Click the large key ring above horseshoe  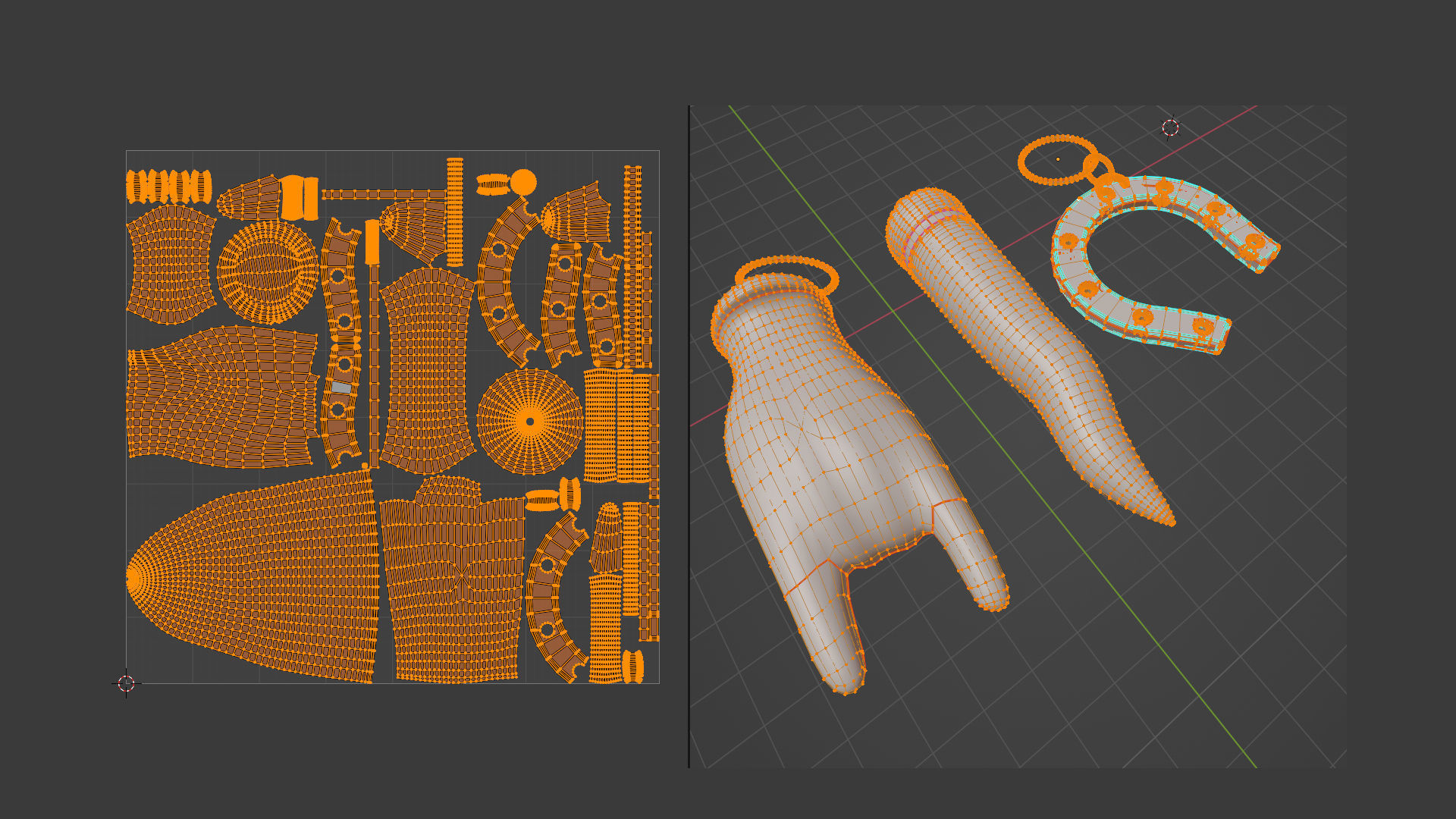pos(1056,160)
